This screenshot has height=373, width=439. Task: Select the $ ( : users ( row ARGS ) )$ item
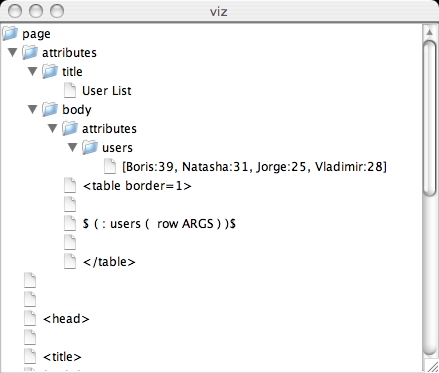[x=159, y=224]
